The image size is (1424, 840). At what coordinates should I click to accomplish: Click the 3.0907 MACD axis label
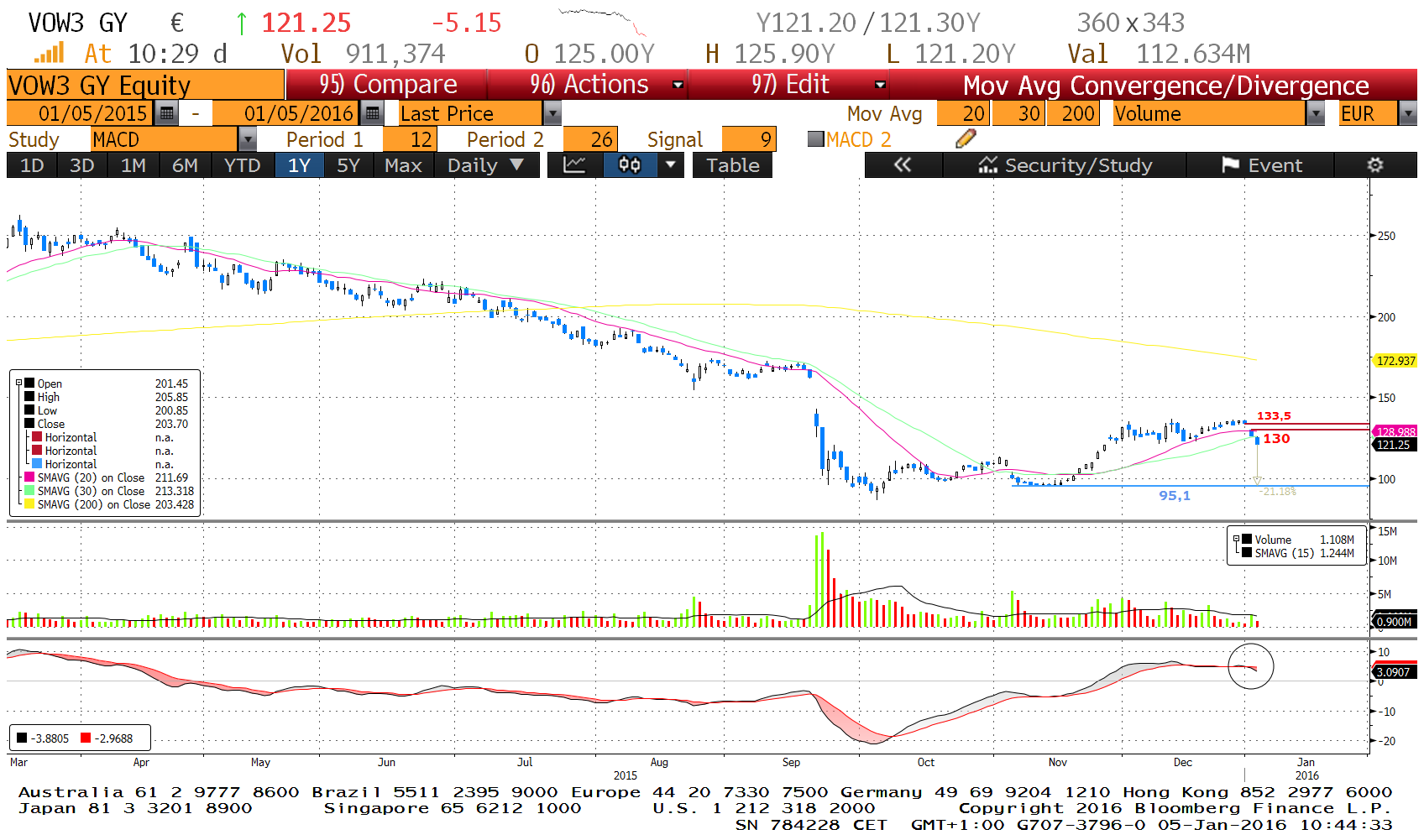click(1394, 672)
